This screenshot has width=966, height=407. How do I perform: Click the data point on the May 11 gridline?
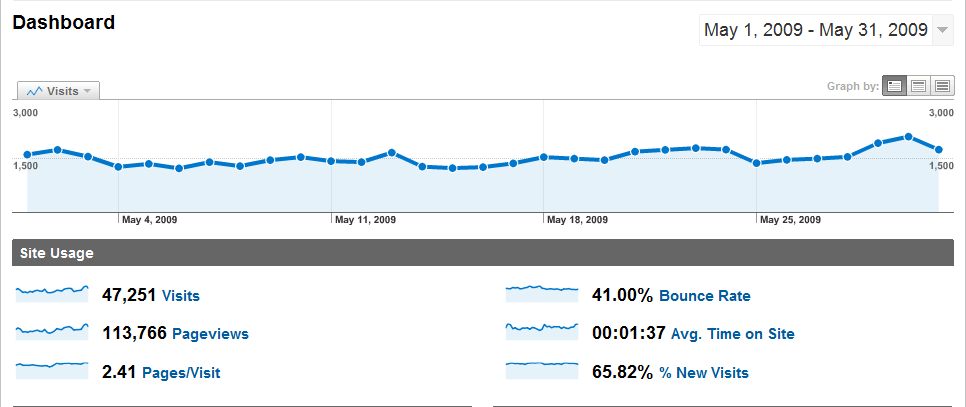(x=331, y=161)
